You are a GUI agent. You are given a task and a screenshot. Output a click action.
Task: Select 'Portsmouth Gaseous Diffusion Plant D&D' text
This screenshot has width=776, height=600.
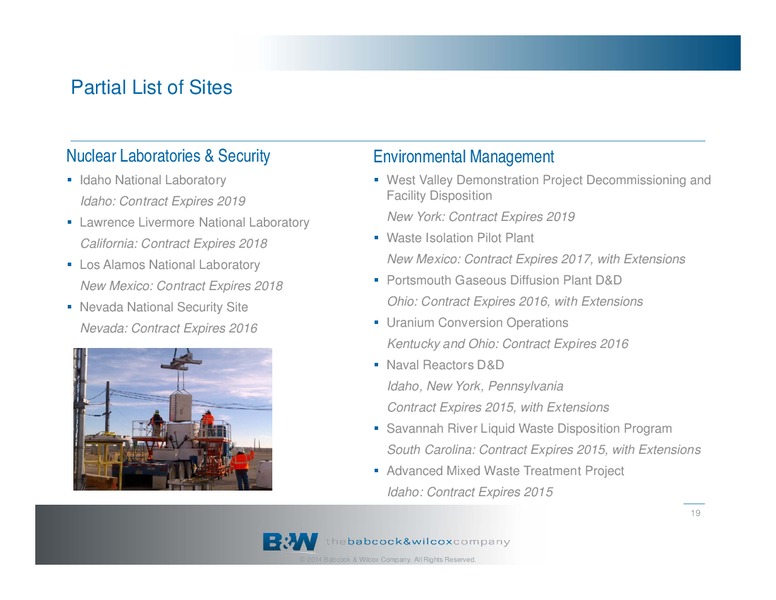click(x=504, y=280)
